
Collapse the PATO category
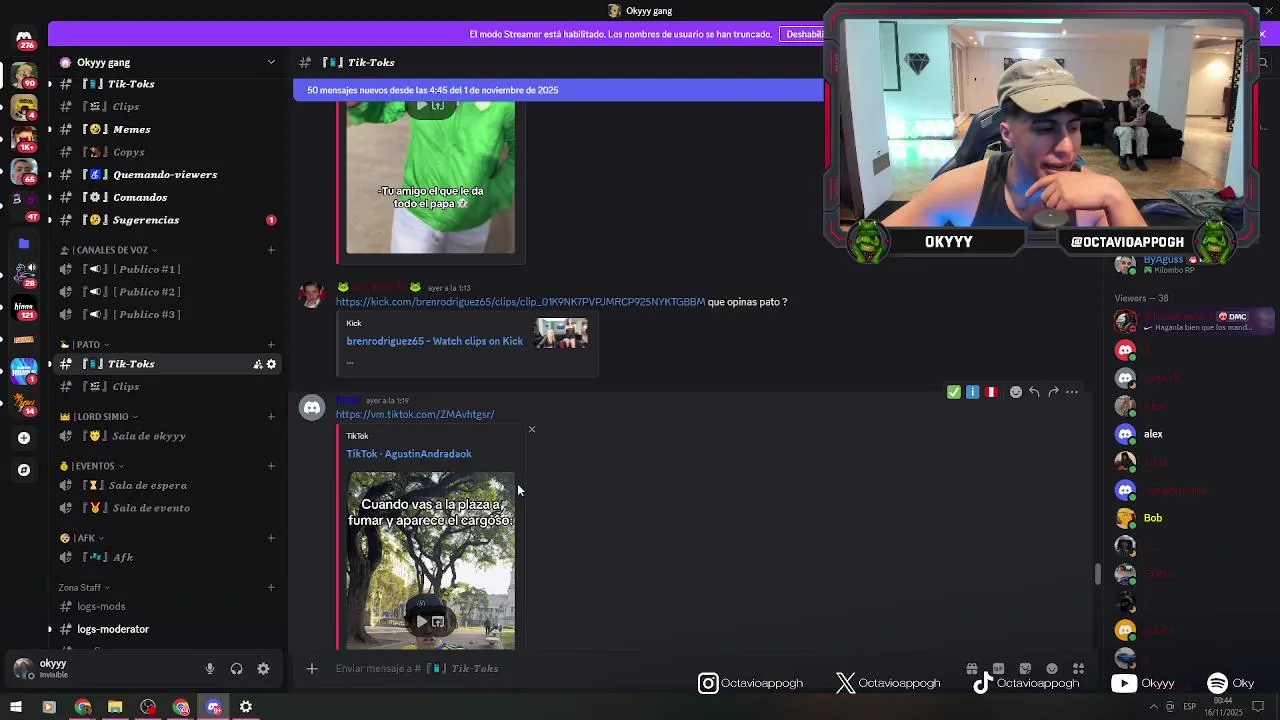pos(84,345)
